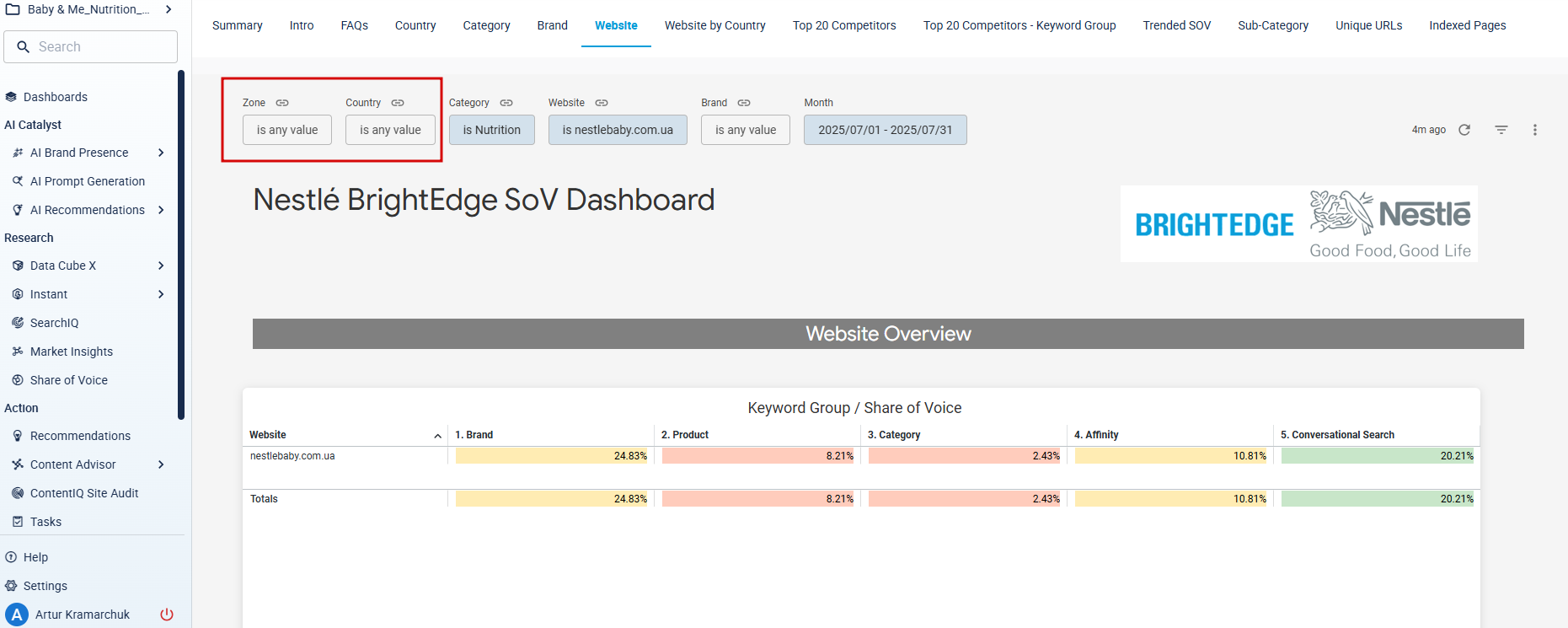Open the filter toggle icon
The width and height of the screenshot is (1568, 628).
(1501, 130)
